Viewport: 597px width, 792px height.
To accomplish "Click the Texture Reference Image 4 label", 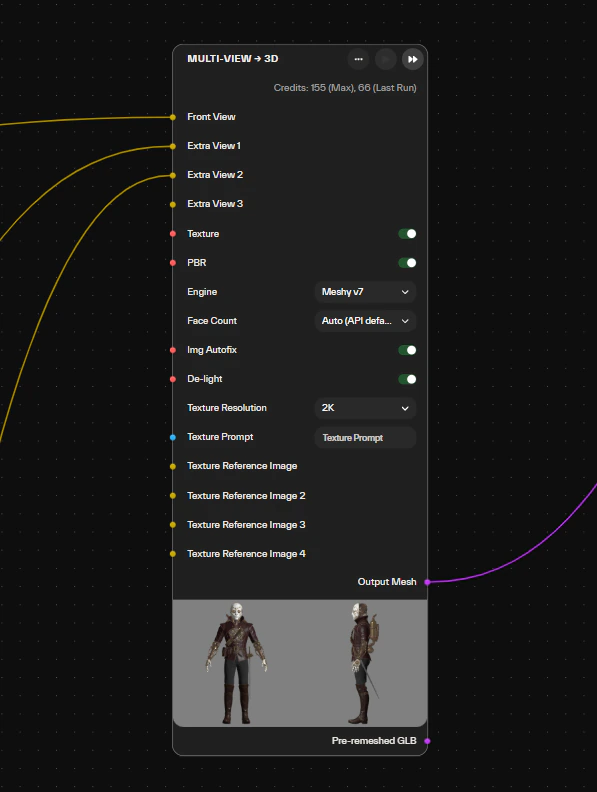I will click(x=246, y=554).
